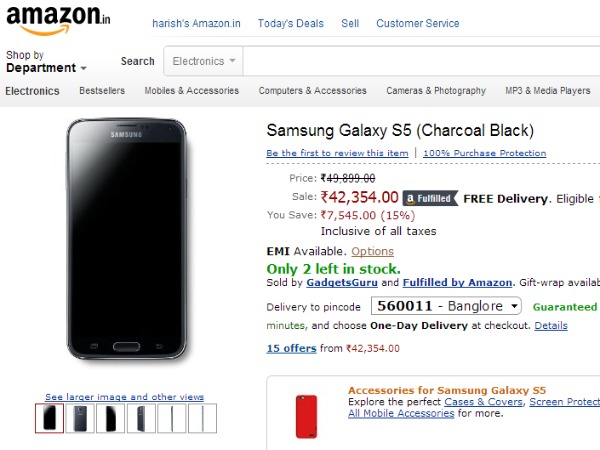Click the Amazon.in logo
600x450 pixels.
click(56, 19)
